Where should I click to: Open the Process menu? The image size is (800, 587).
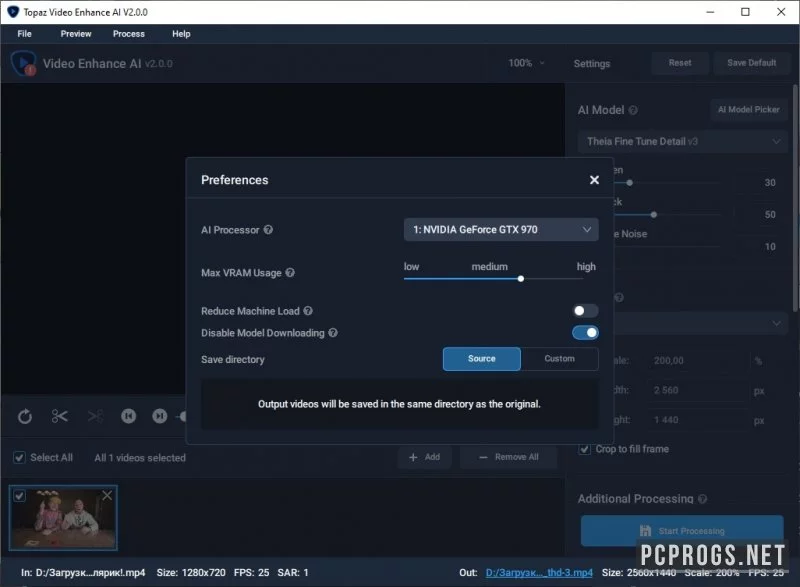(129, 34)
